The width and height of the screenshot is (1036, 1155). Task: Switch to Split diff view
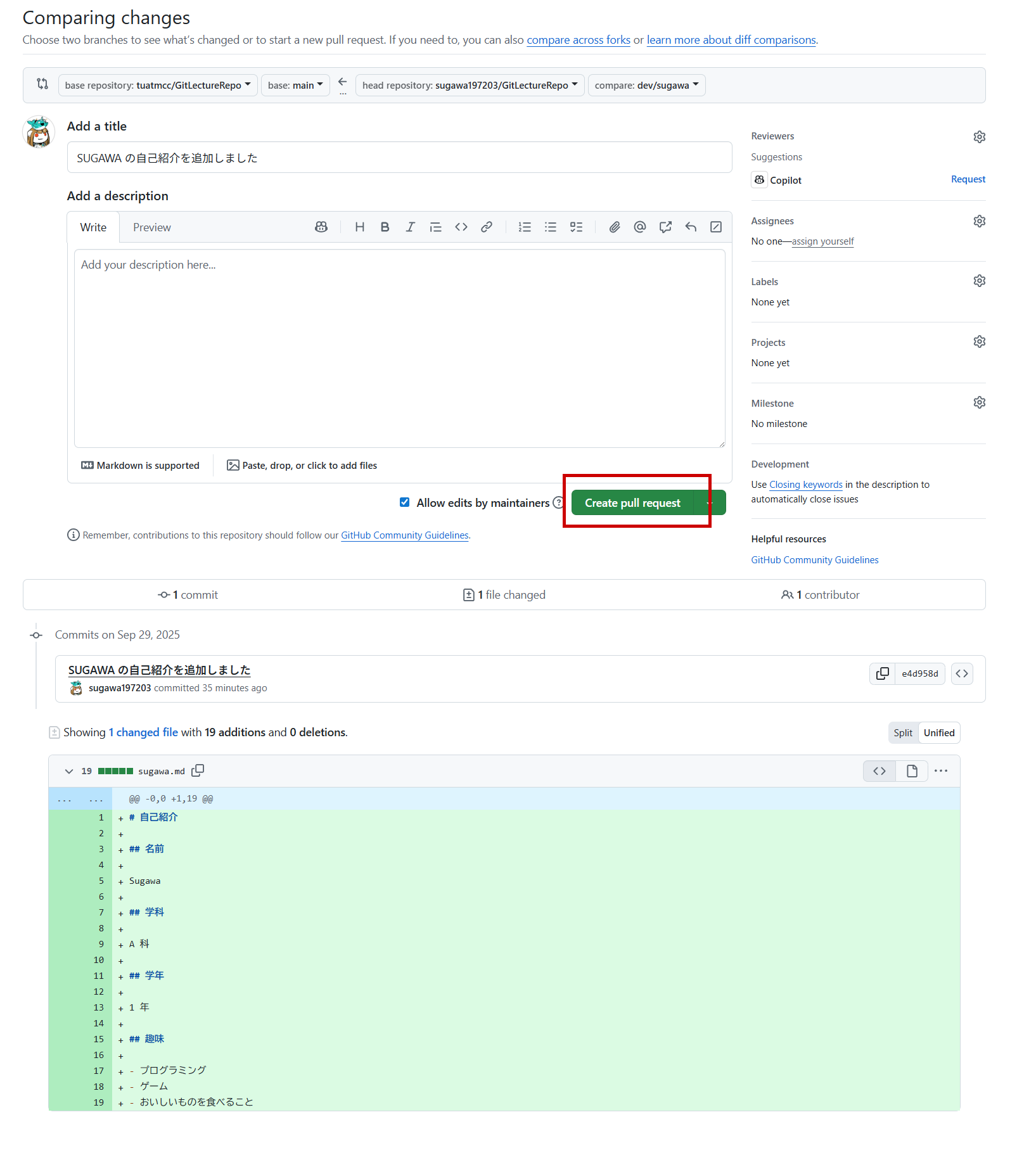[x=902, y=733]
